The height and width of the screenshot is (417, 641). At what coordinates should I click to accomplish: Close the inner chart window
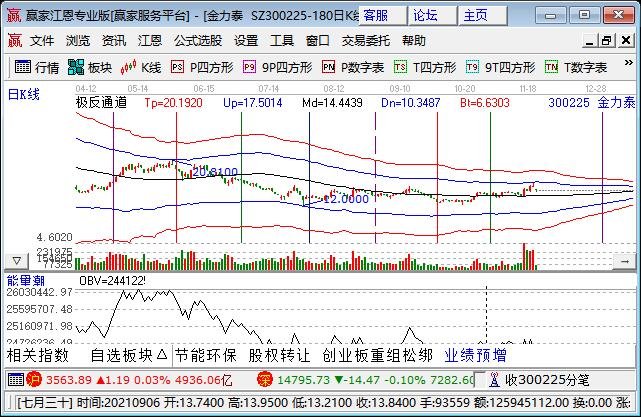625,40
